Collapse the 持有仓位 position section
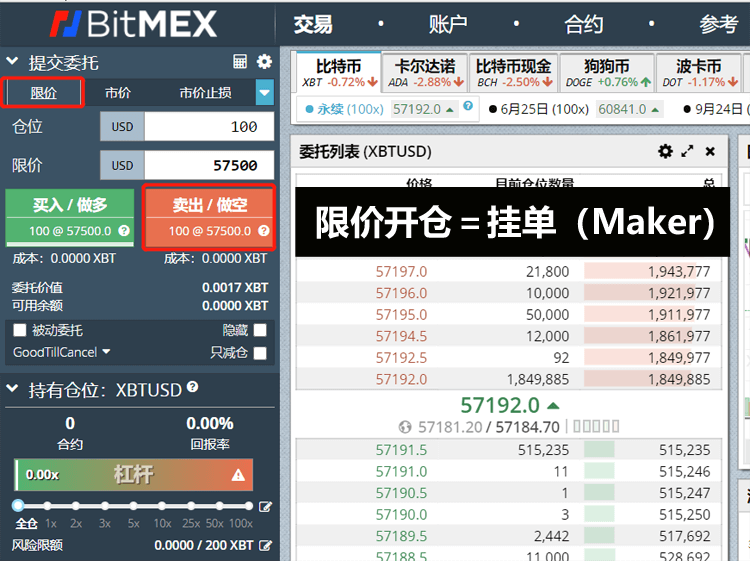Screen dimensions: 750x561 click(x=12, y=388)
